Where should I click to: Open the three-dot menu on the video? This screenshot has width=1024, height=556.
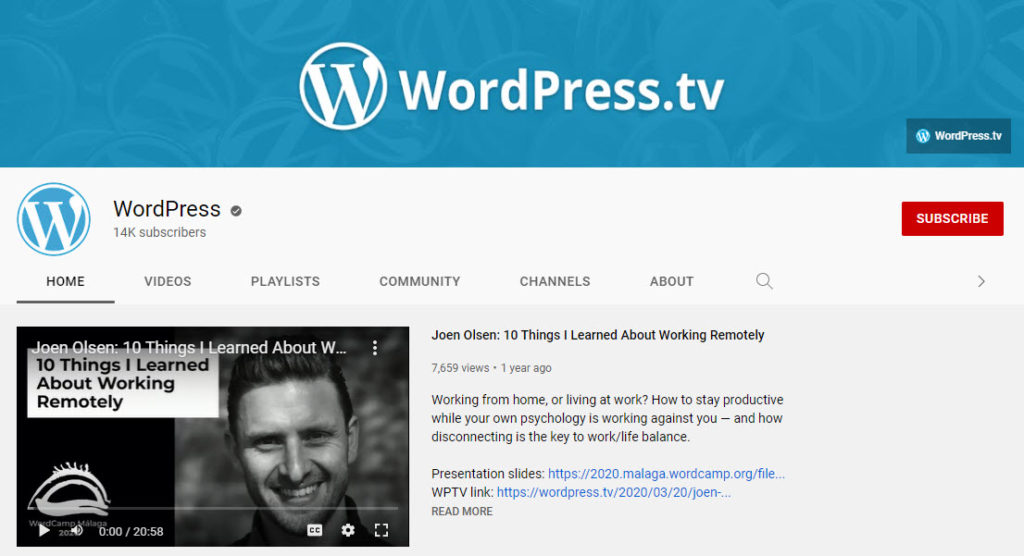pyautogui.click(x=375, y=348)
